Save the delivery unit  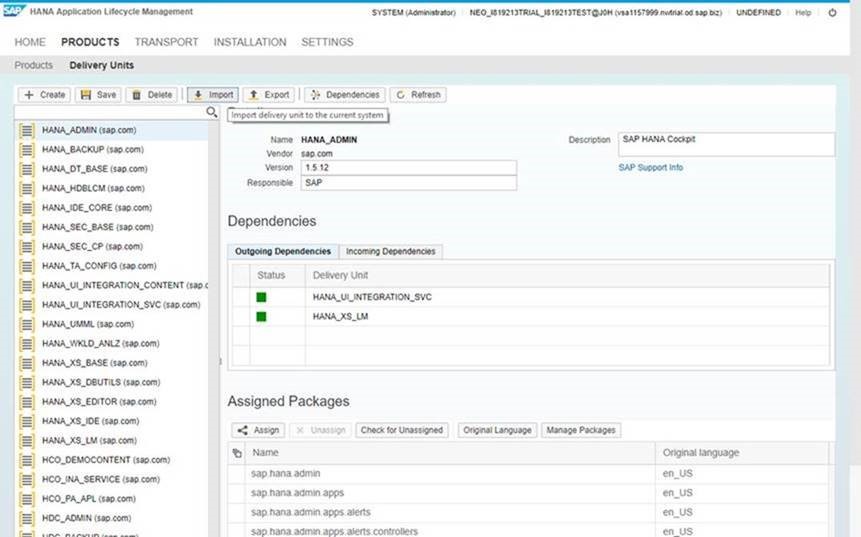click(x=98, y=95)
